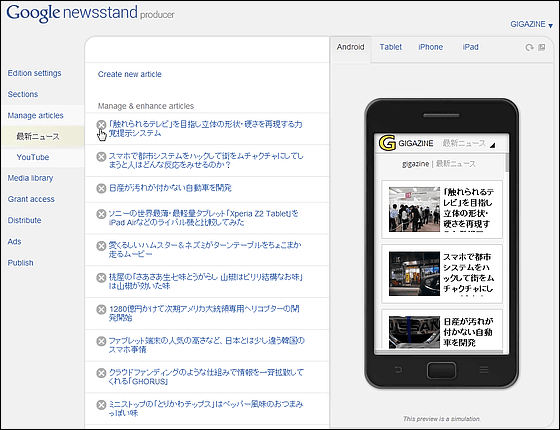Switch to the iPad preview tab
The height and width of the screenshot is (430, 560).
tap(470, 47)
